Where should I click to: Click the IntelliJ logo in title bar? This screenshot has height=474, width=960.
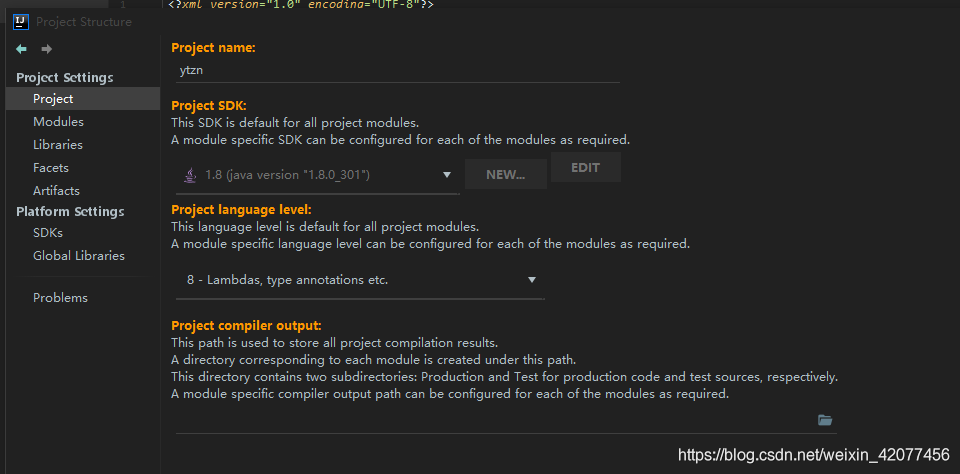21,22
